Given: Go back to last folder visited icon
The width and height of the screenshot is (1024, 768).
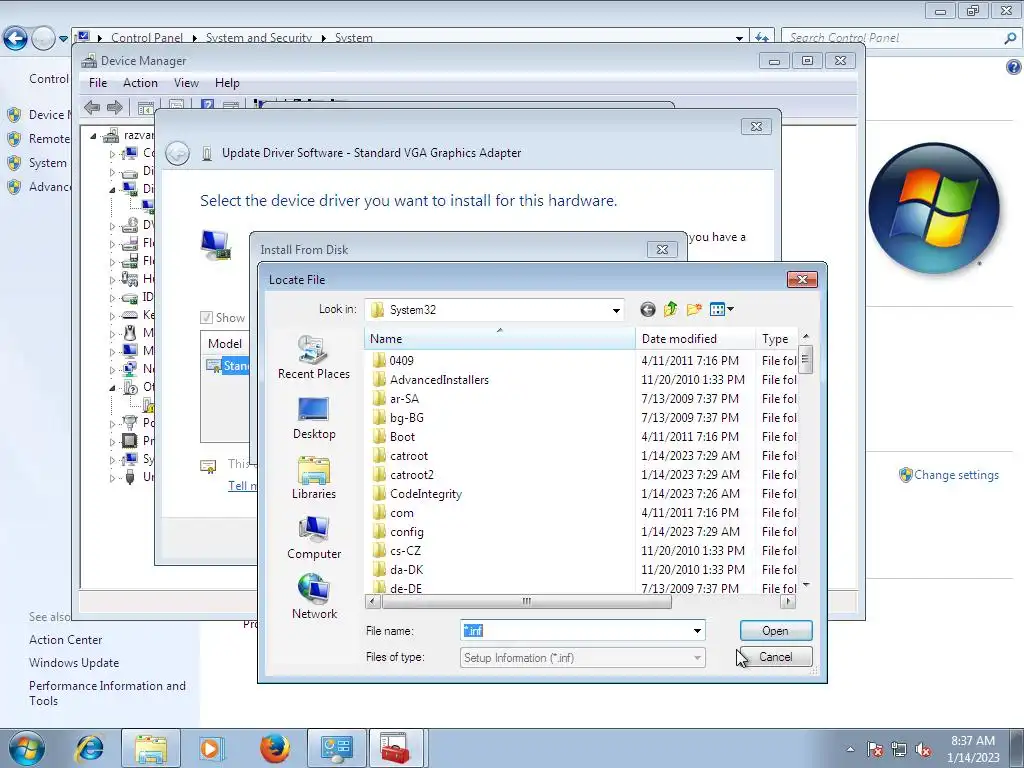Looking at the screenshot, I should 647,310.
